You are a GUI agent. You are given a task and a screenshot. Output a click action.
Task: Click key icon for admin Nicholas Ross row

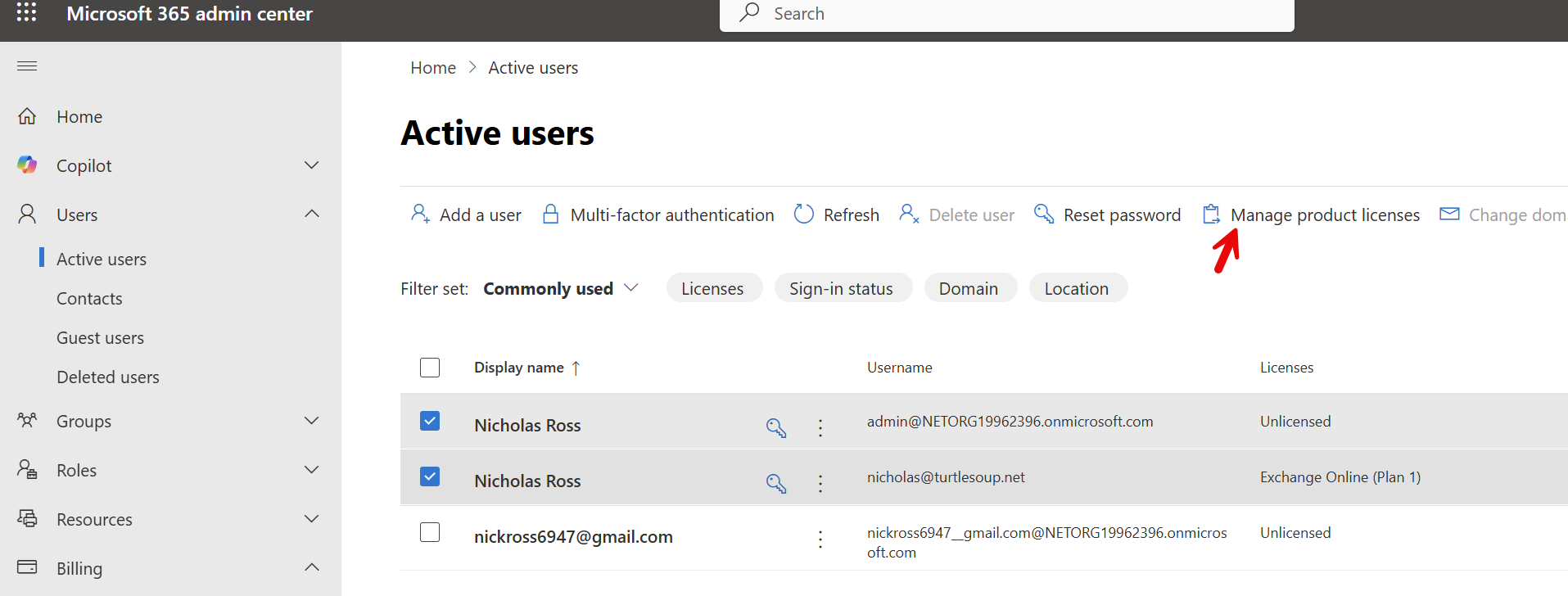tap(776, 427)
